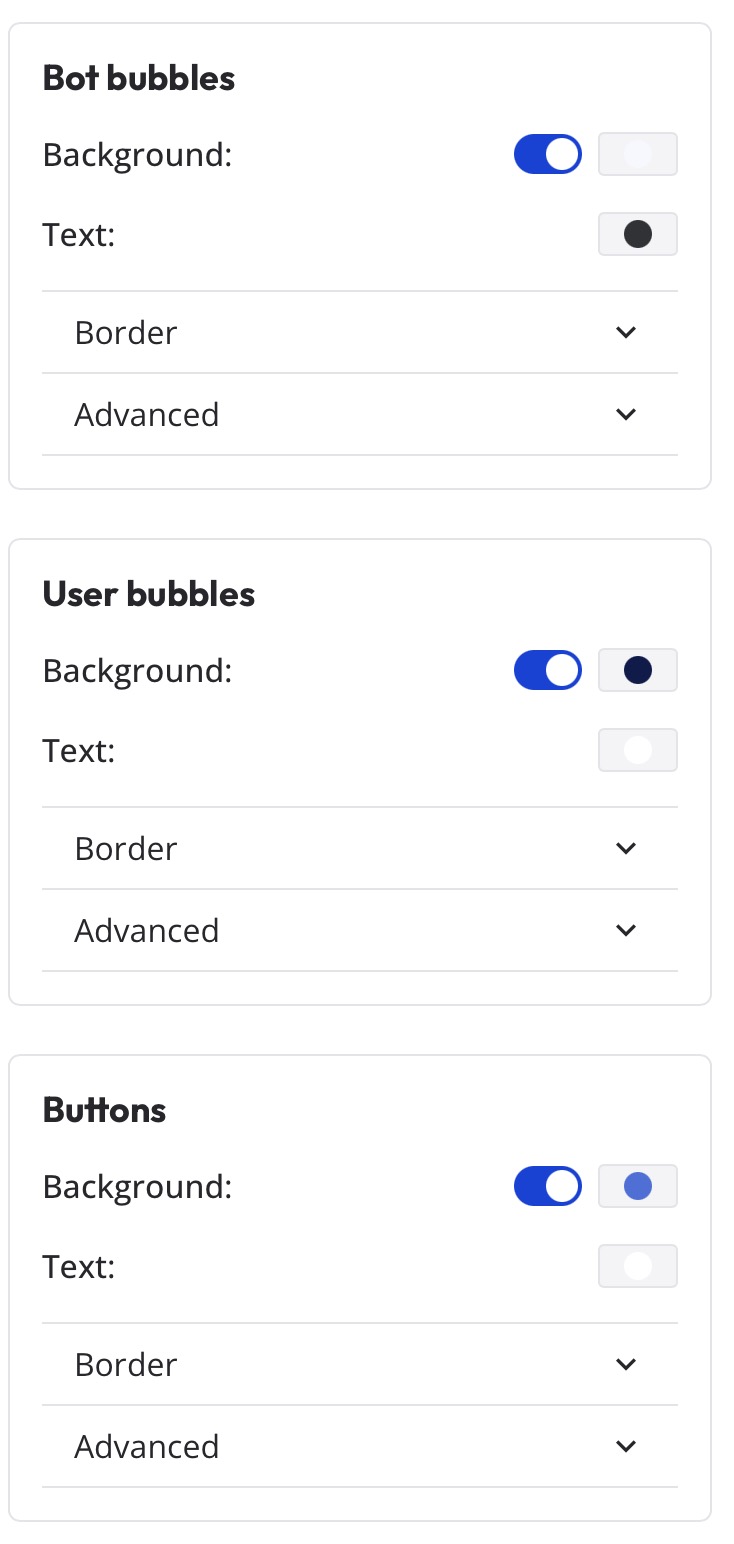
Task: Disable the Buttons background switch
Action: [547, 1187]
